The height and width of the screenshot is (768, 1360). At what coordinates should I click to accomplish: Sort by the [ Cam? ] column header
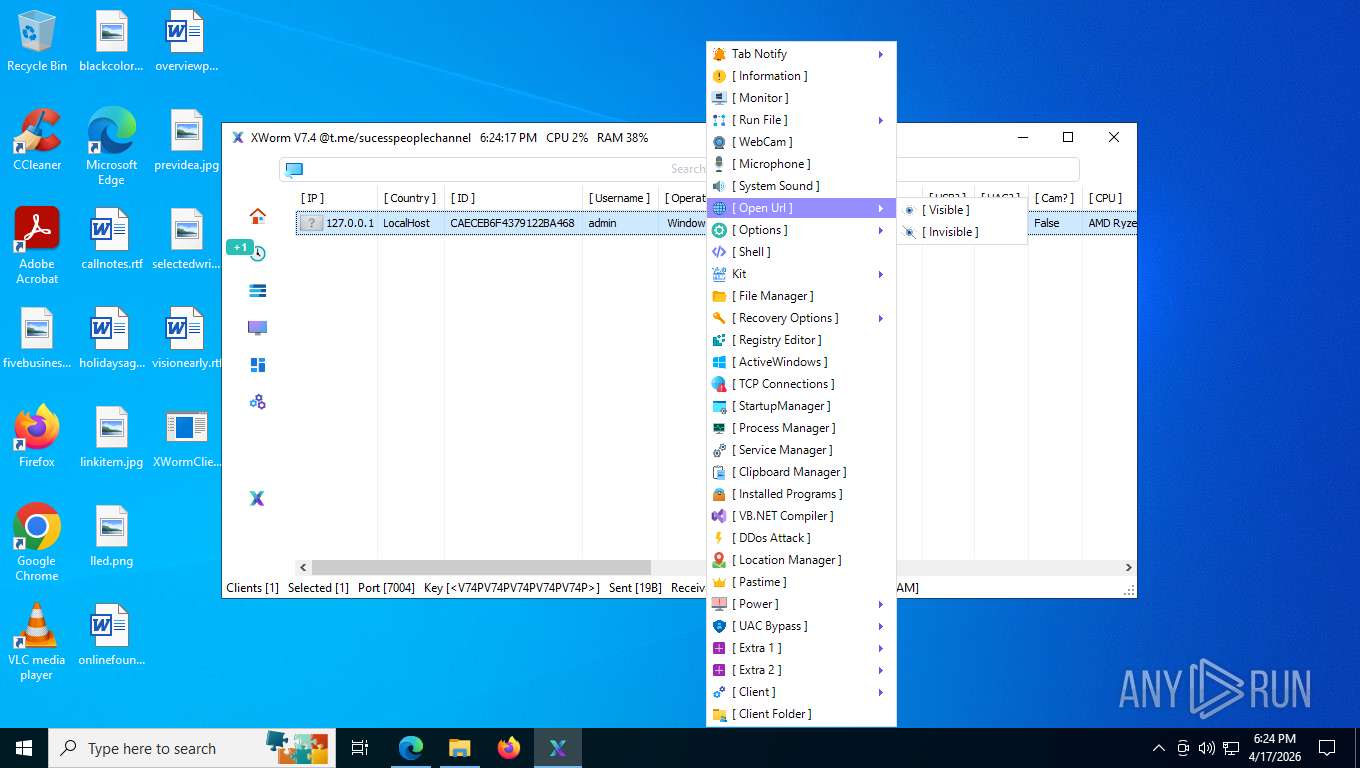coord(1055,198)
